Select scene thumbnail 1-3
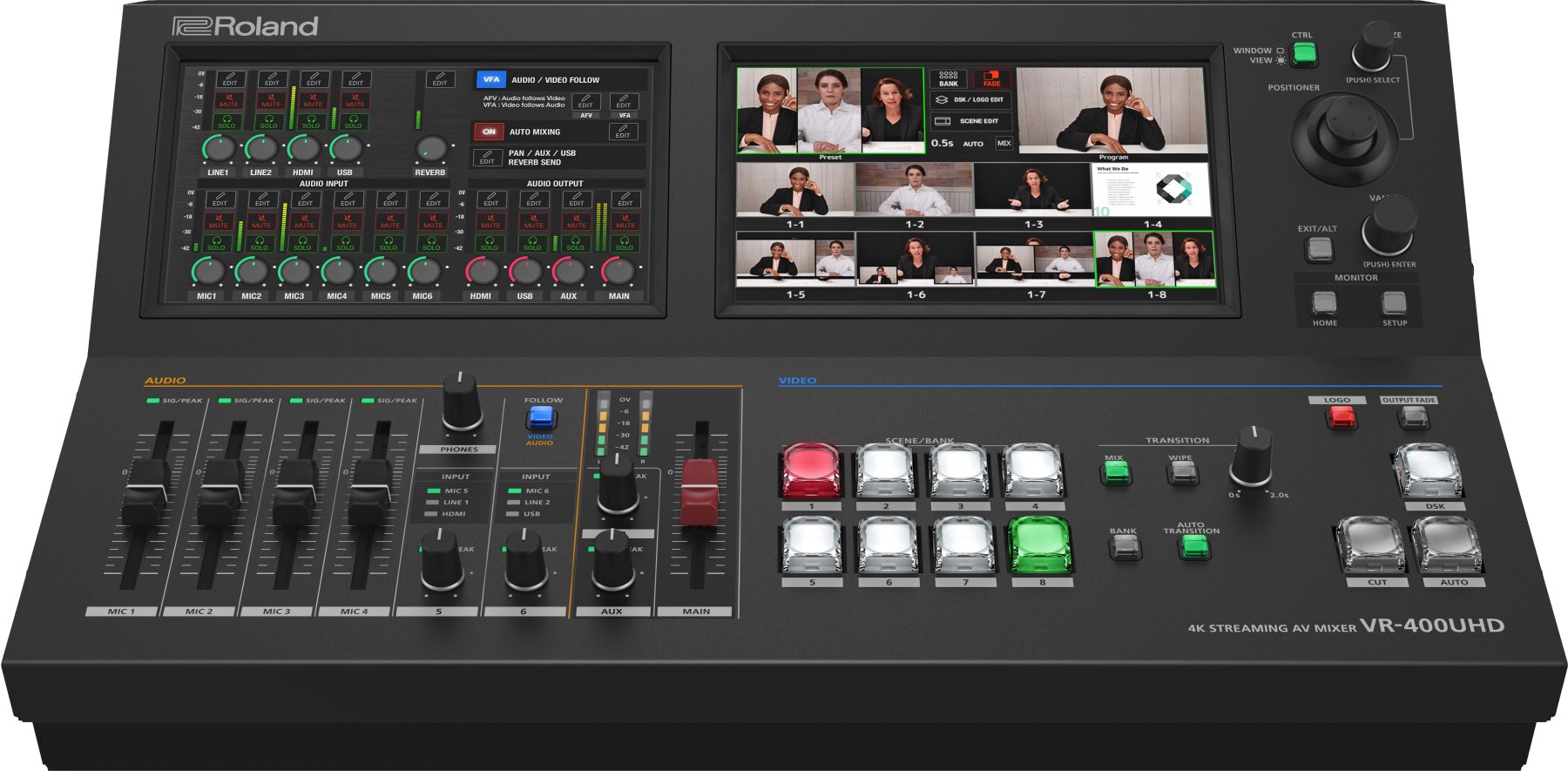 point(1033,190)
